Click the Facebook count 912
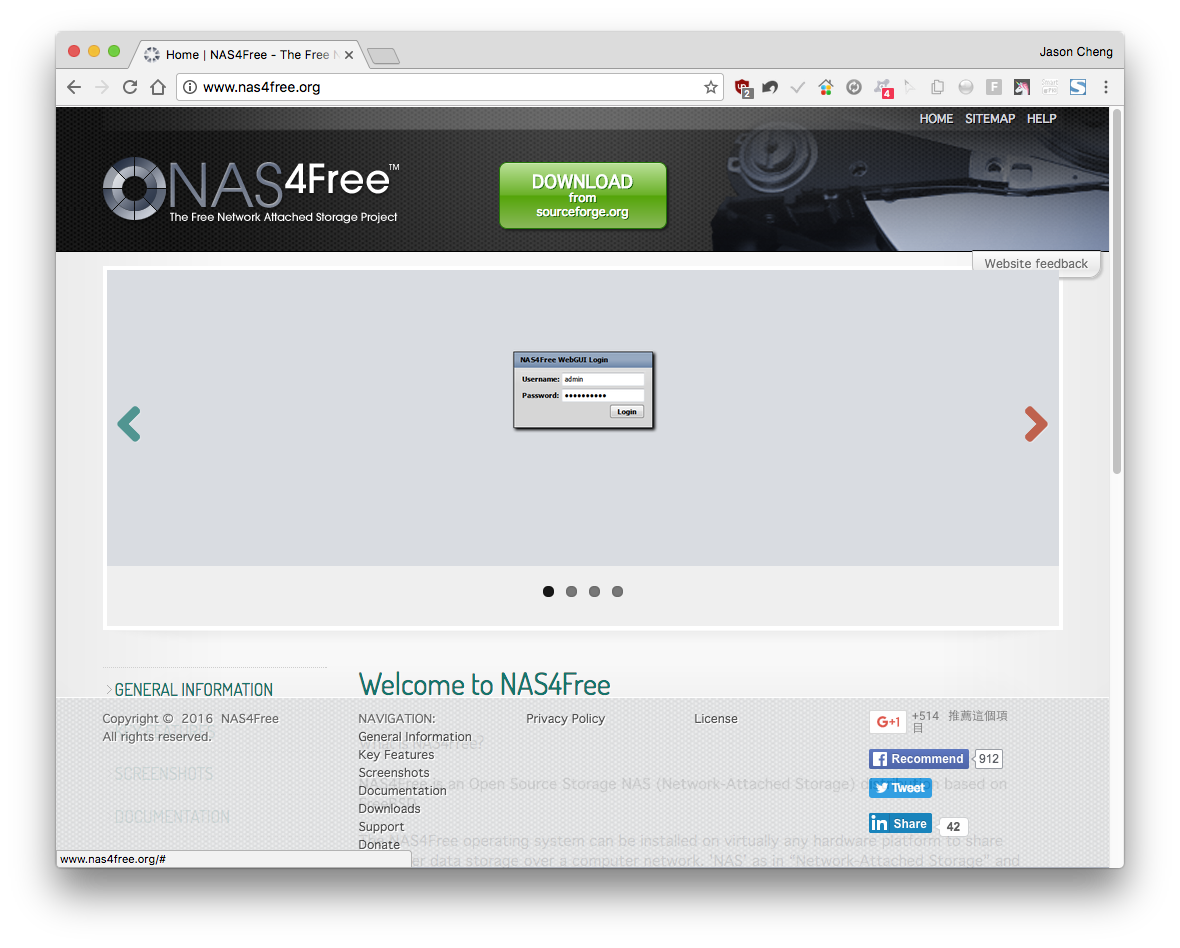The image size is (1180, 948). [x=988, y=758]
